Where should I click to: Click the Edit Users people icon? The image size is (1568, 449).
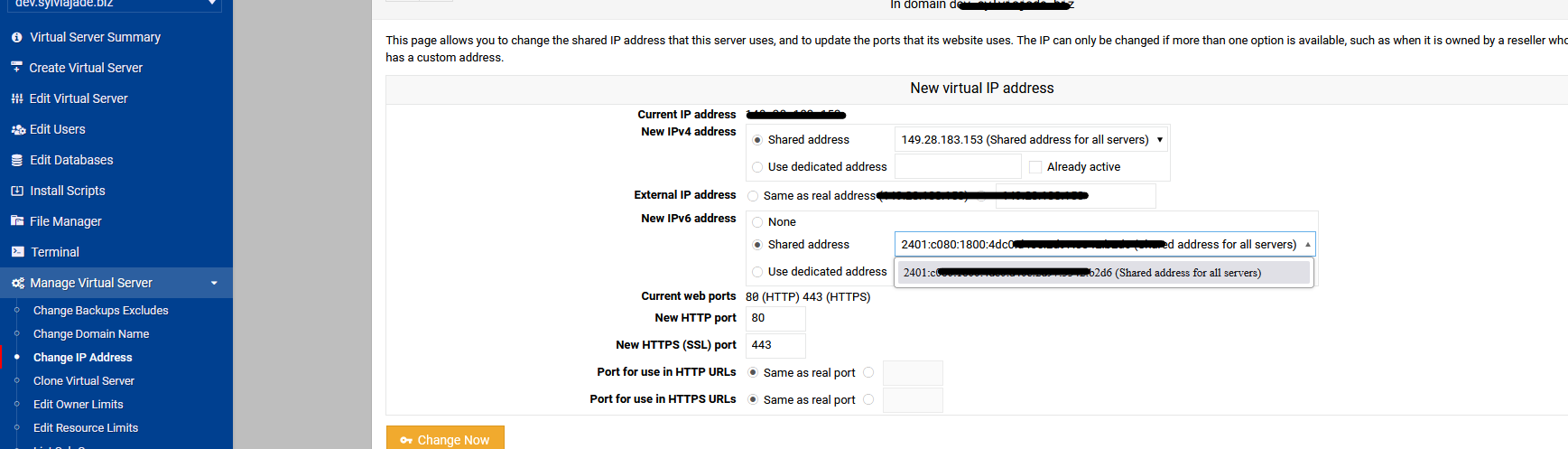pos(18,129)
